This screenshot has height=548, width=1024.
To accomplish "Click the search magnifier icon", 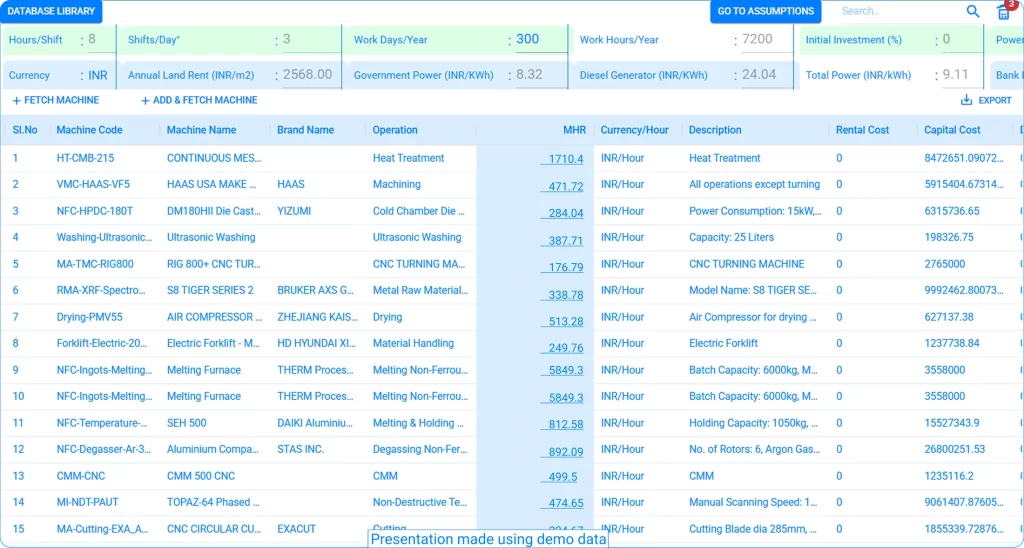I will tap(973, 12).
